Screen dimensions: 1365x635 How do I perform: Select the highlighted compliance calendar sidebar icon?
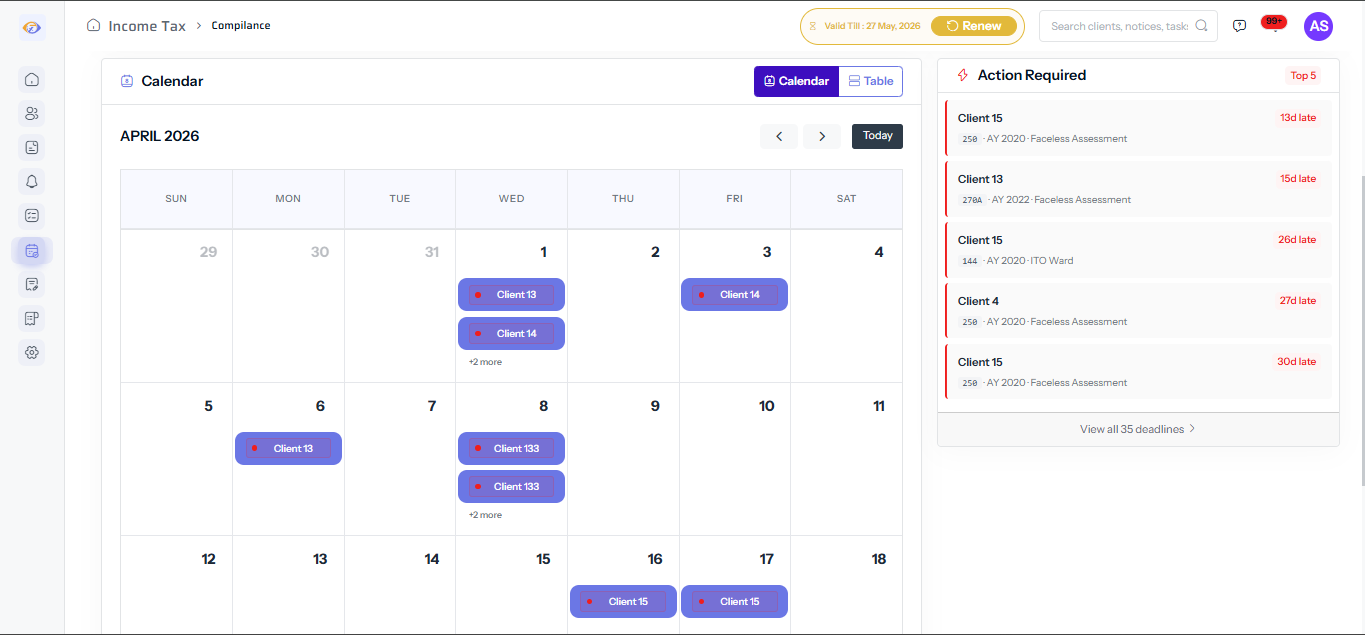click(32, 250)
